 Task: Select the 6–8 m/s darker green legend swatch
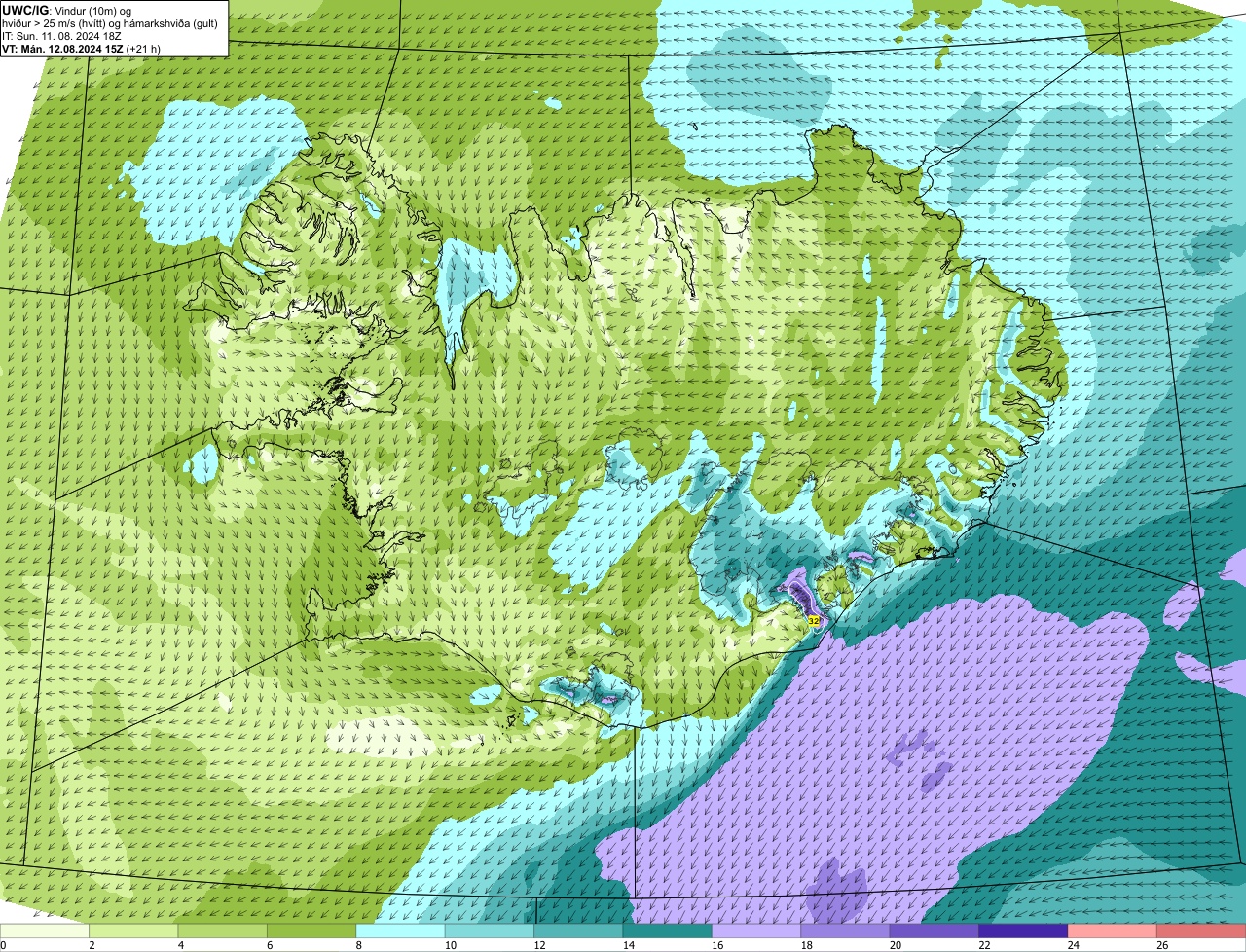click(311, 931)
